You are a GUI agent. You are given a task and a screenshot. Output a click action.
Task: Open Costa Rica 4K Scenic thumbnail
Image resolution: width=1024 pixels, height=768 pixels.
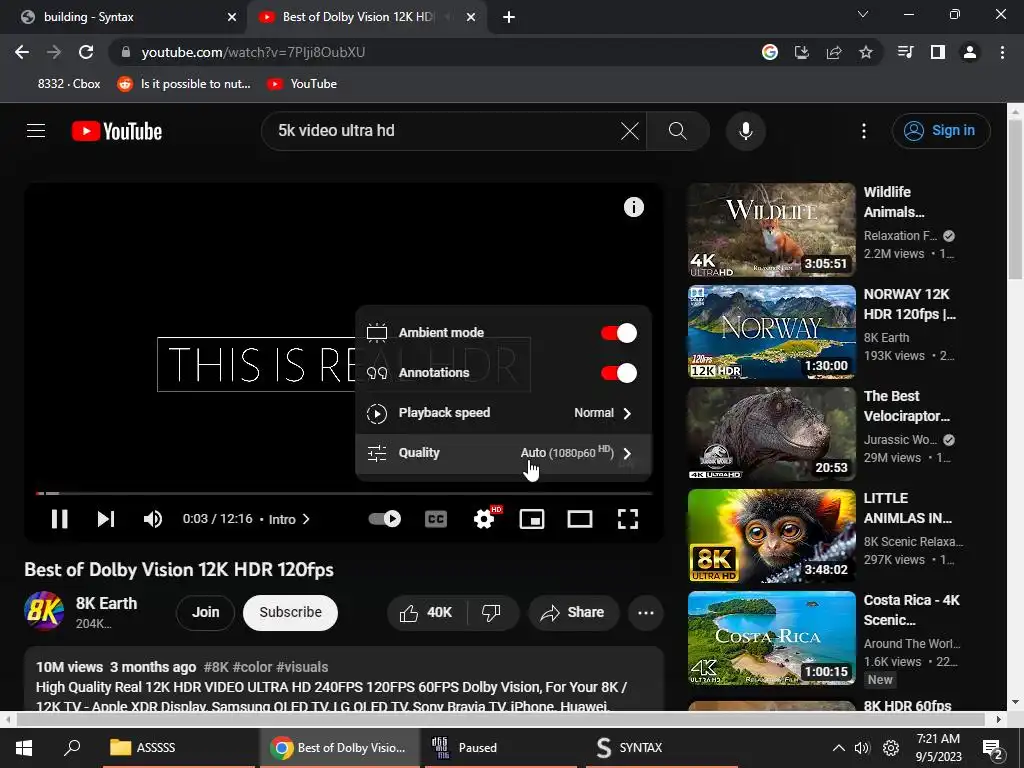771,637
